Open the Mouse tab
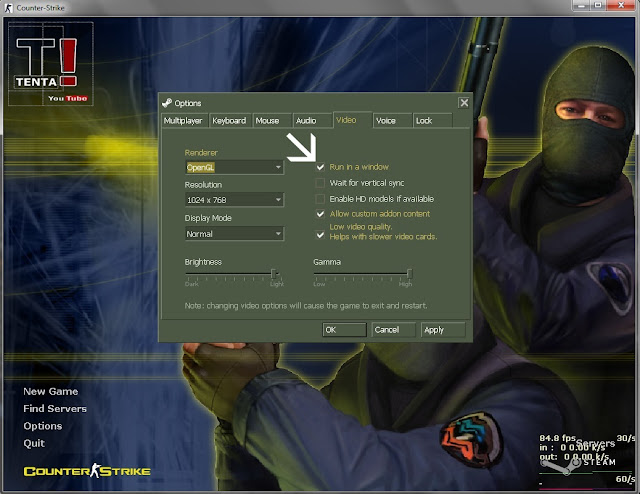640x494 pixels. tap(272, 120)
